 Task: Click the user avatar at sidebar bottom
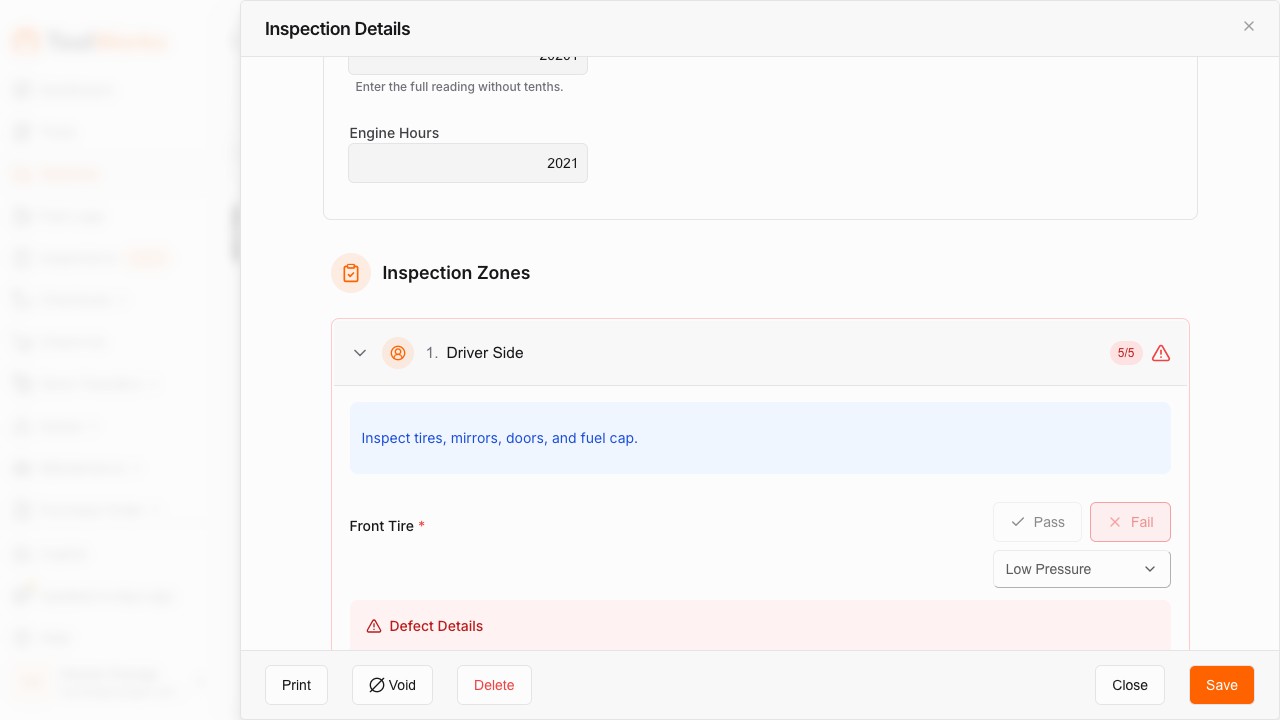(x=29, y=680)
